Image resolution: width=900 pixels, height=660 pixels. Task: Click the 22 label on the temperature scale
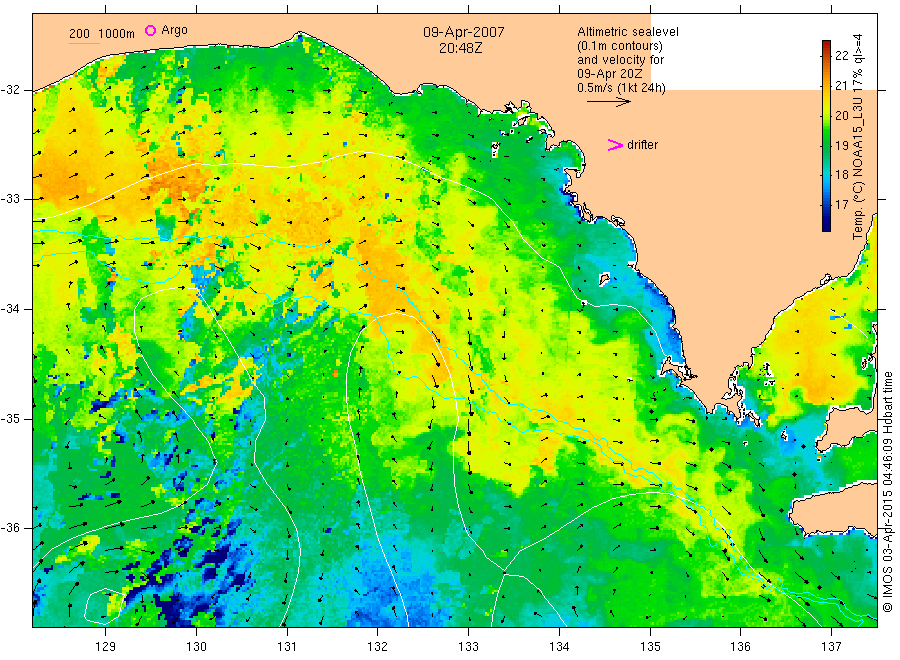tap(841, 55)
